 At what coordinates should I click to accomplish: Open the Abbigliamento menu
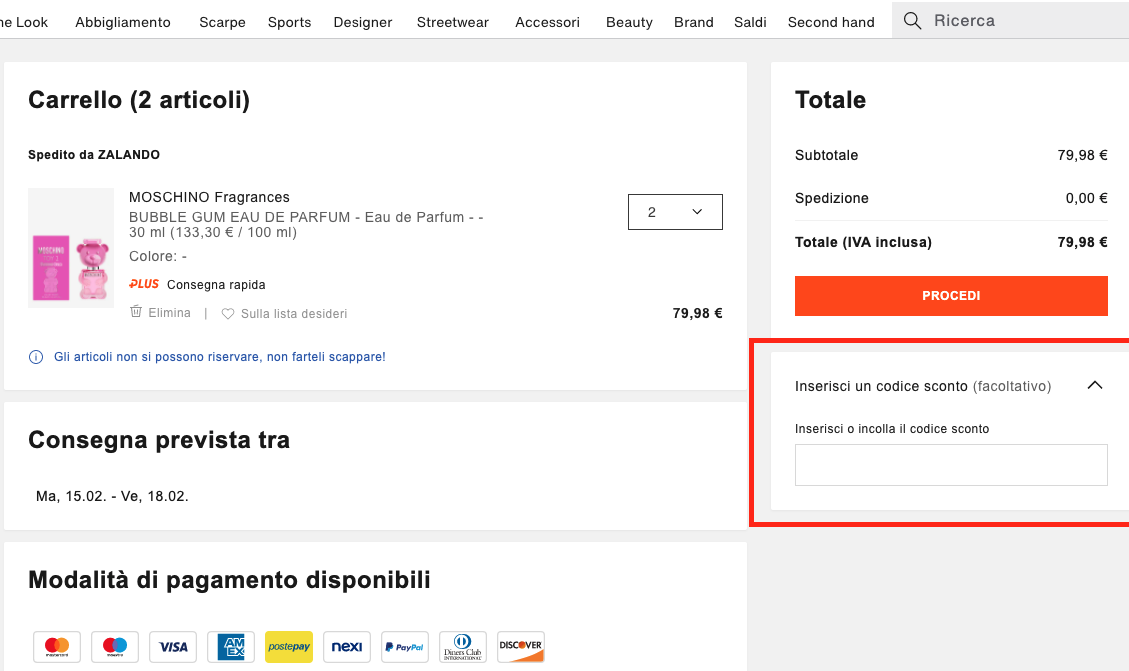tap(123, 22)
